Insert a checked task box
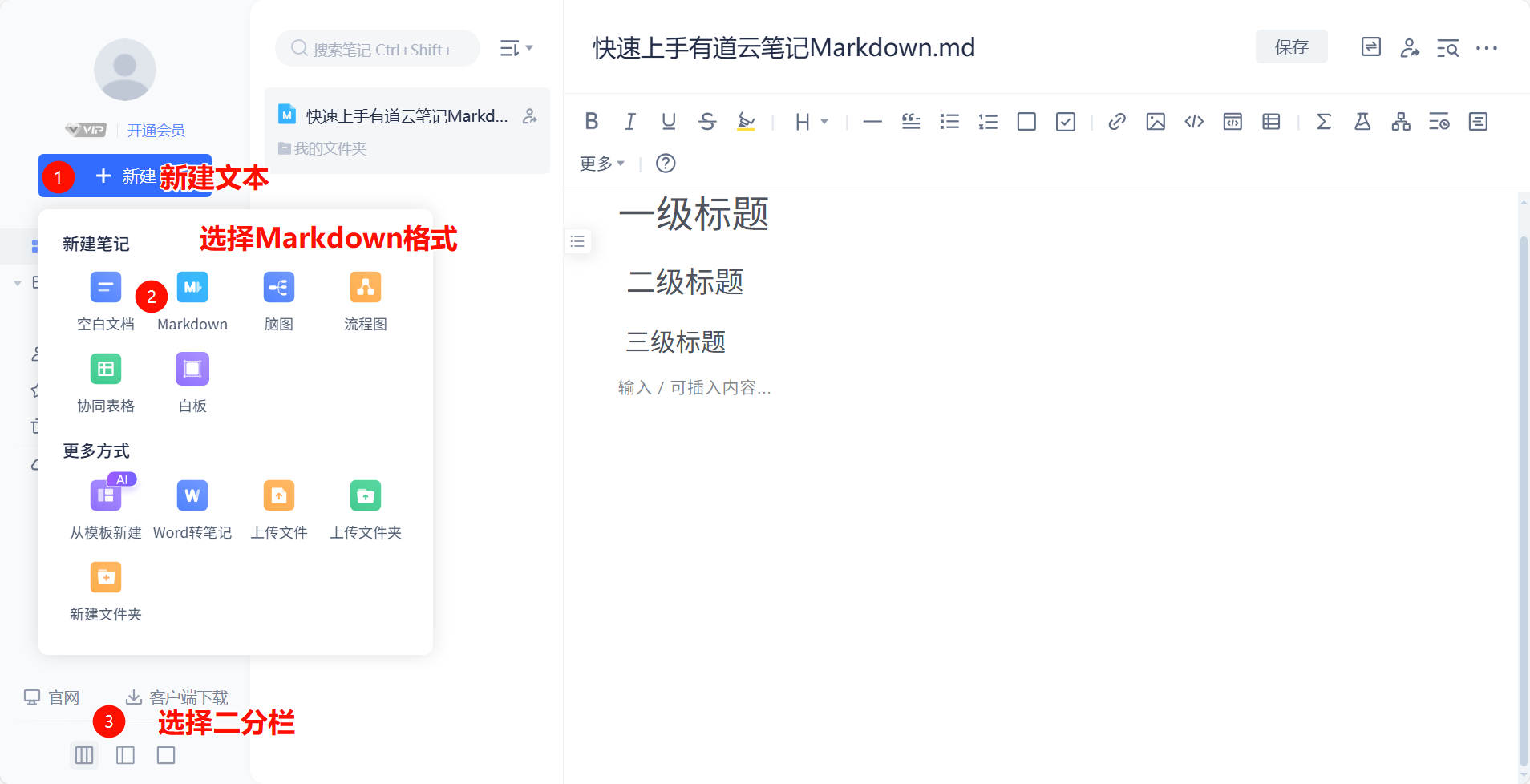Image resolution: width=1530 pixels, height=784 pixels. click(1066, 121)
